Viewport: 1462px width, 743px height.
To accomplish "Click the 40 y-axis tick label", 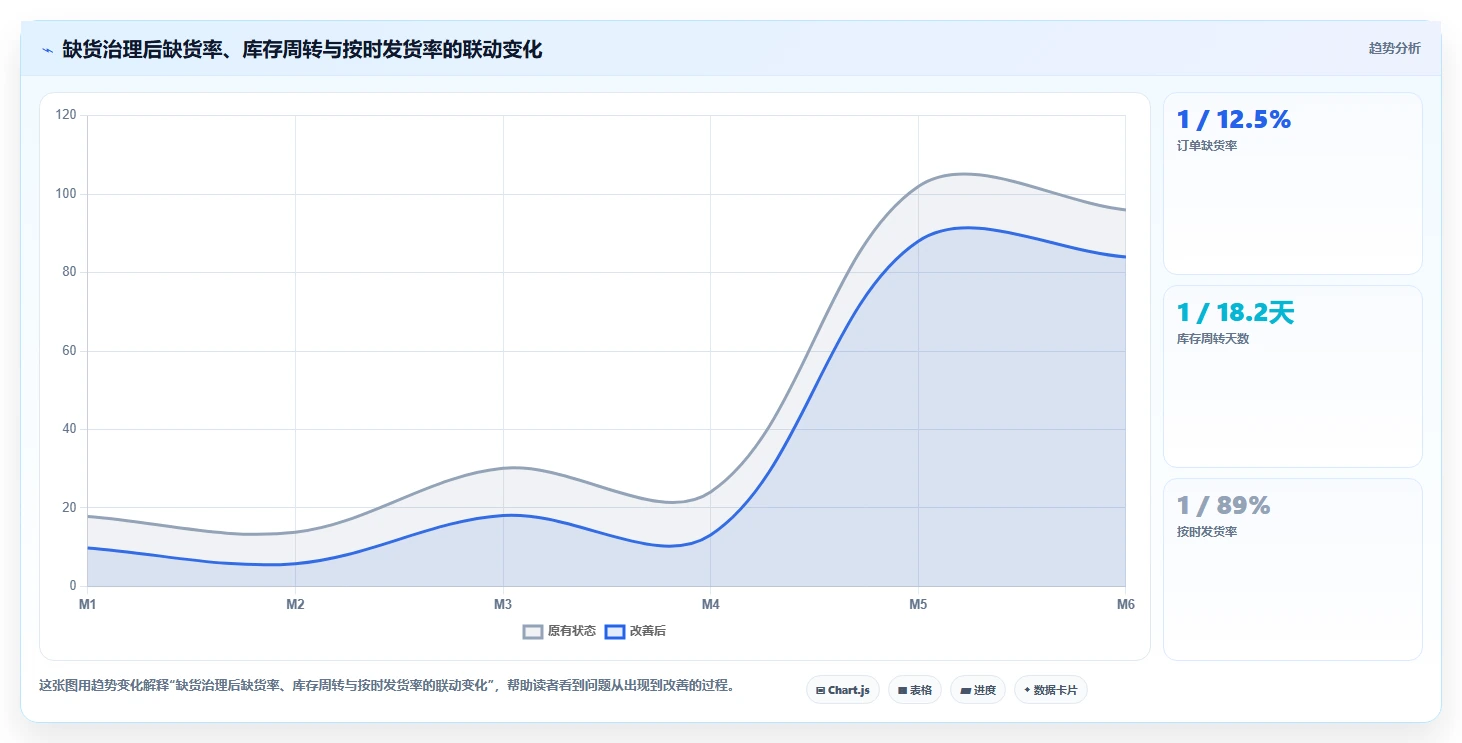I will (x=69, y=429).
